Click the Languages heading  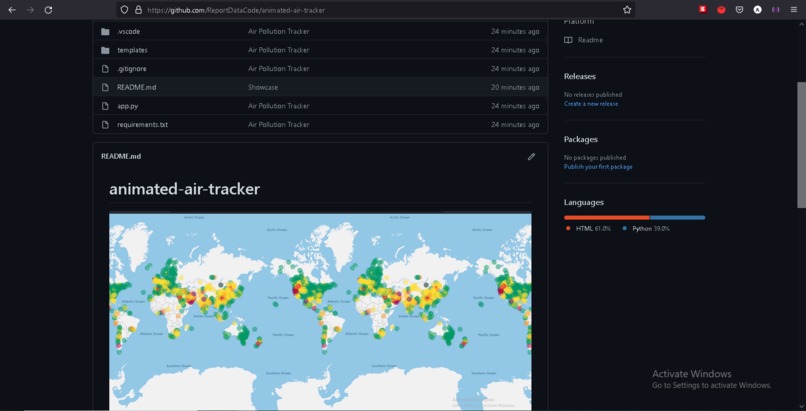(584, 202)
